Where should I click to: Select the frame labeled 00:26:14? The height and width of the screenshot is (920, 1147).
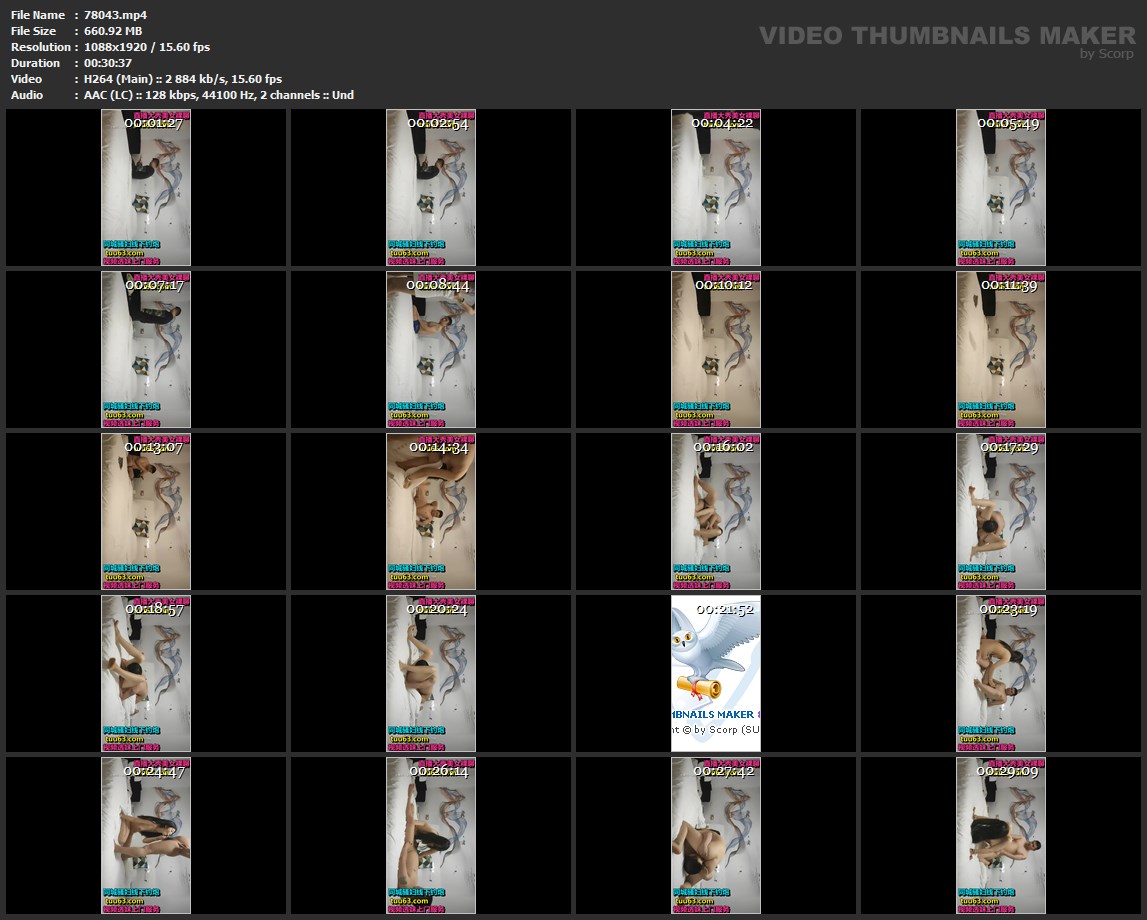[431, 836]
